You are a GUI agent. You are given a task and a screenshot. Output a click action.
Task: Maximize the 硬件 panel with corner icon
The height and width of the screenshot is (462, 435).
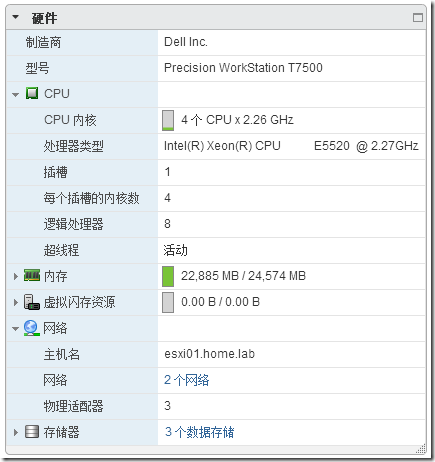point(418,18)
